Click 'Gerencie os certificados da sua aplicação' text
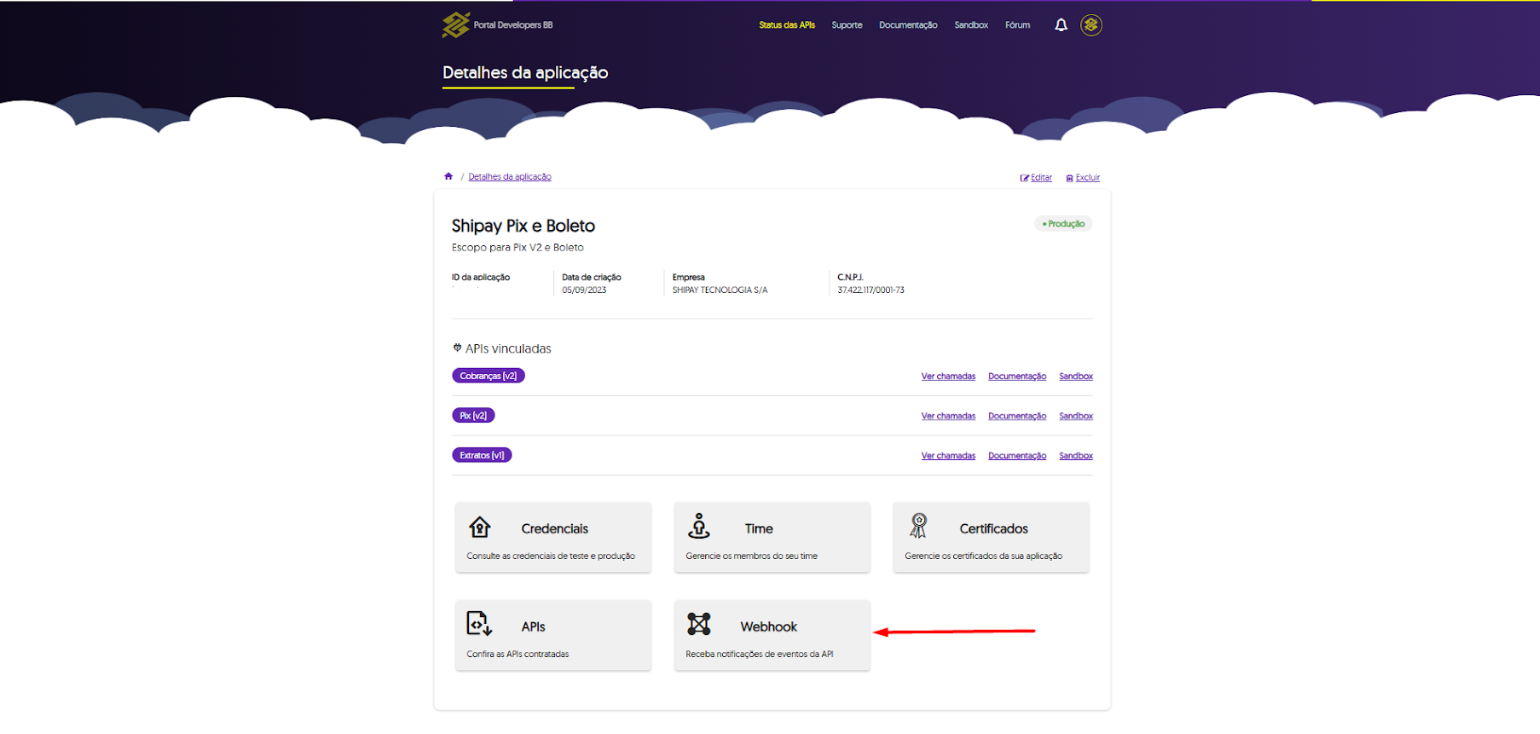The height and width of the screenshot is (734, 1540). pos(984,556)
